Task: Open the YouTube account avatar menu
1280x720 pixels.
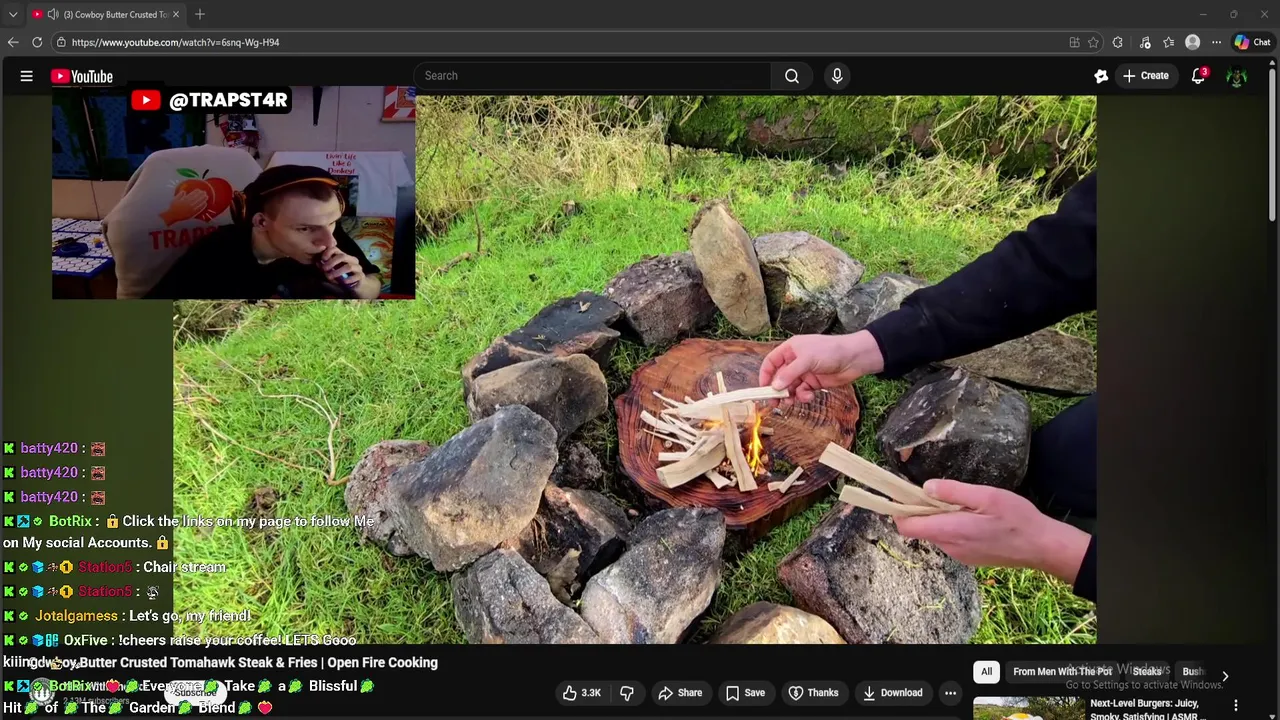Action: point(1237,76)
